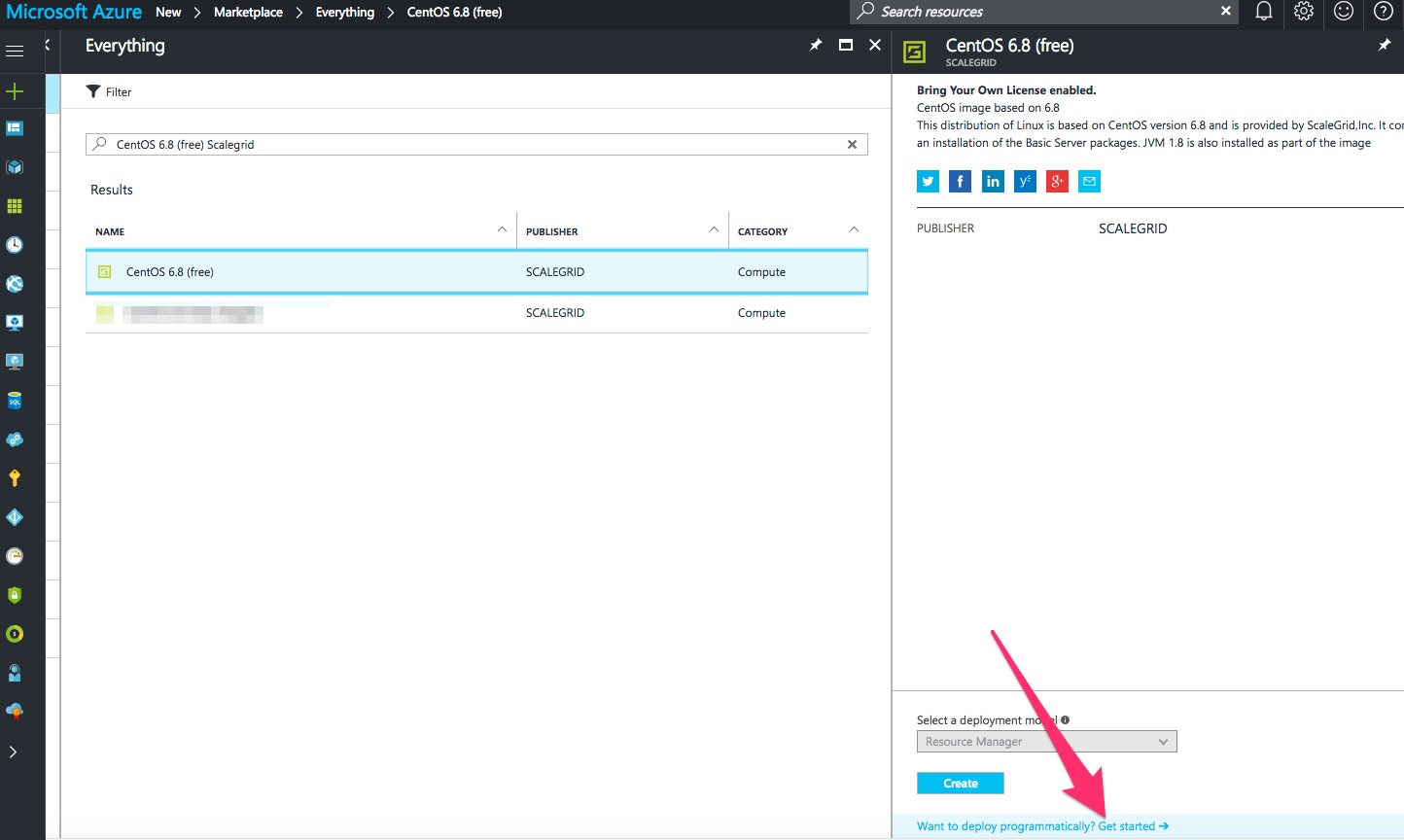
Task: Sort by CATEGORY column arrow
Action: point(854,229)
